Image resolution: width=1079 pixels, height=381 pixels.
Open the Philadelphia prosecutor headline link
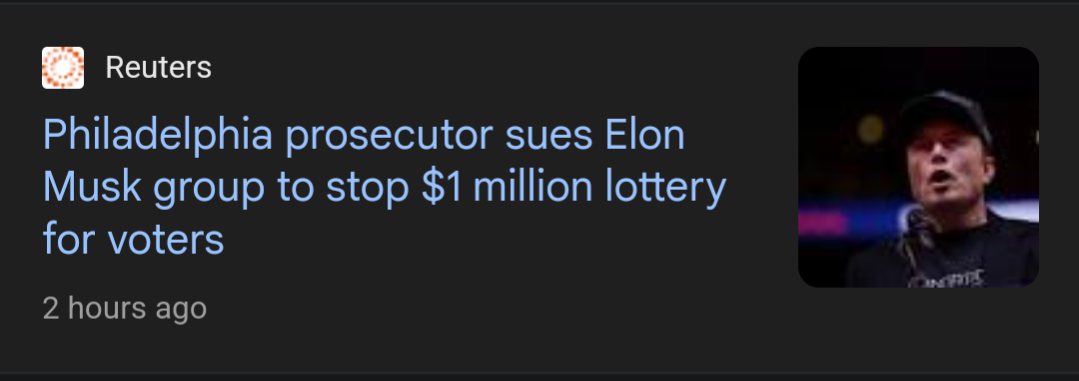click(384, 187)
